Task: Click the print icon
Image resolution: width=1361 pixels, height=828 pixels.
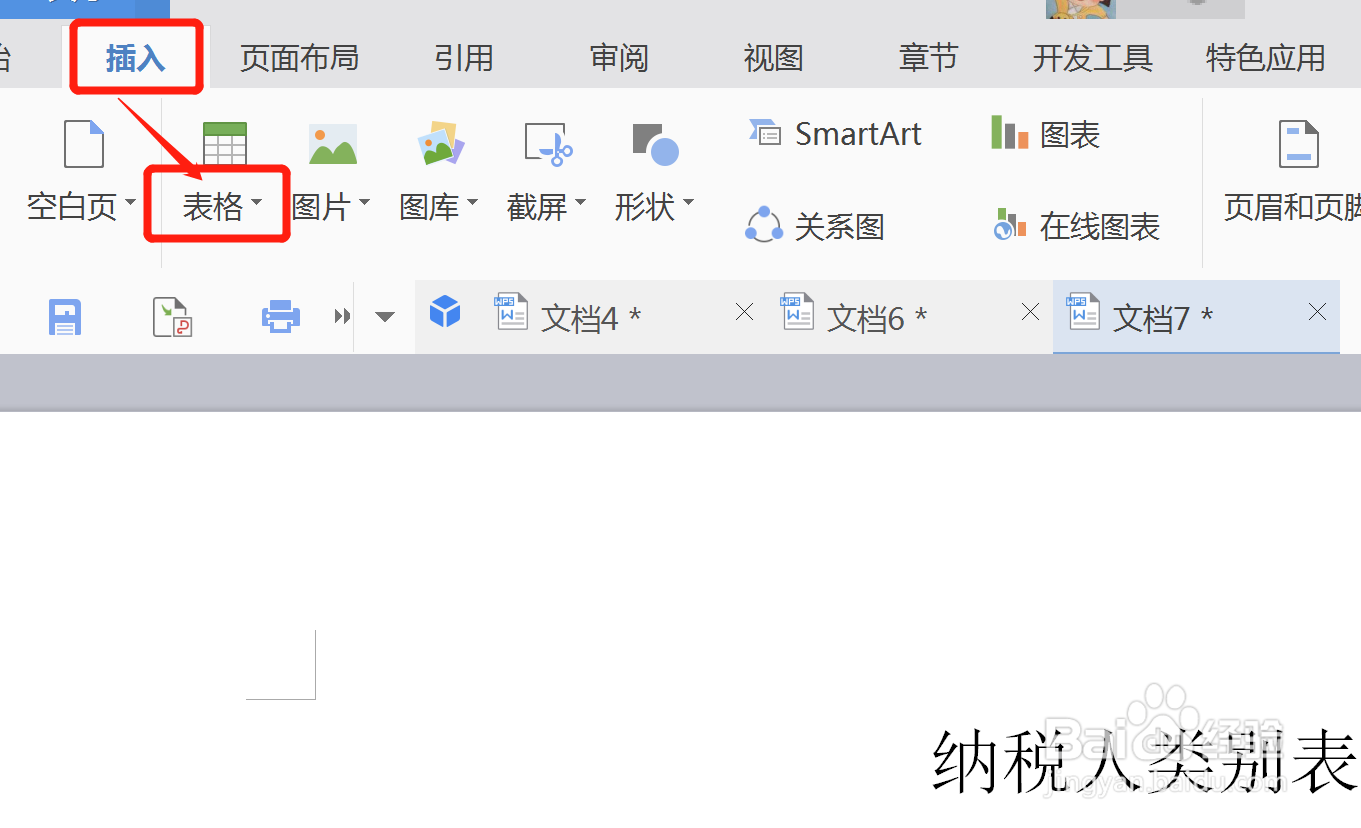Action: 280,316
